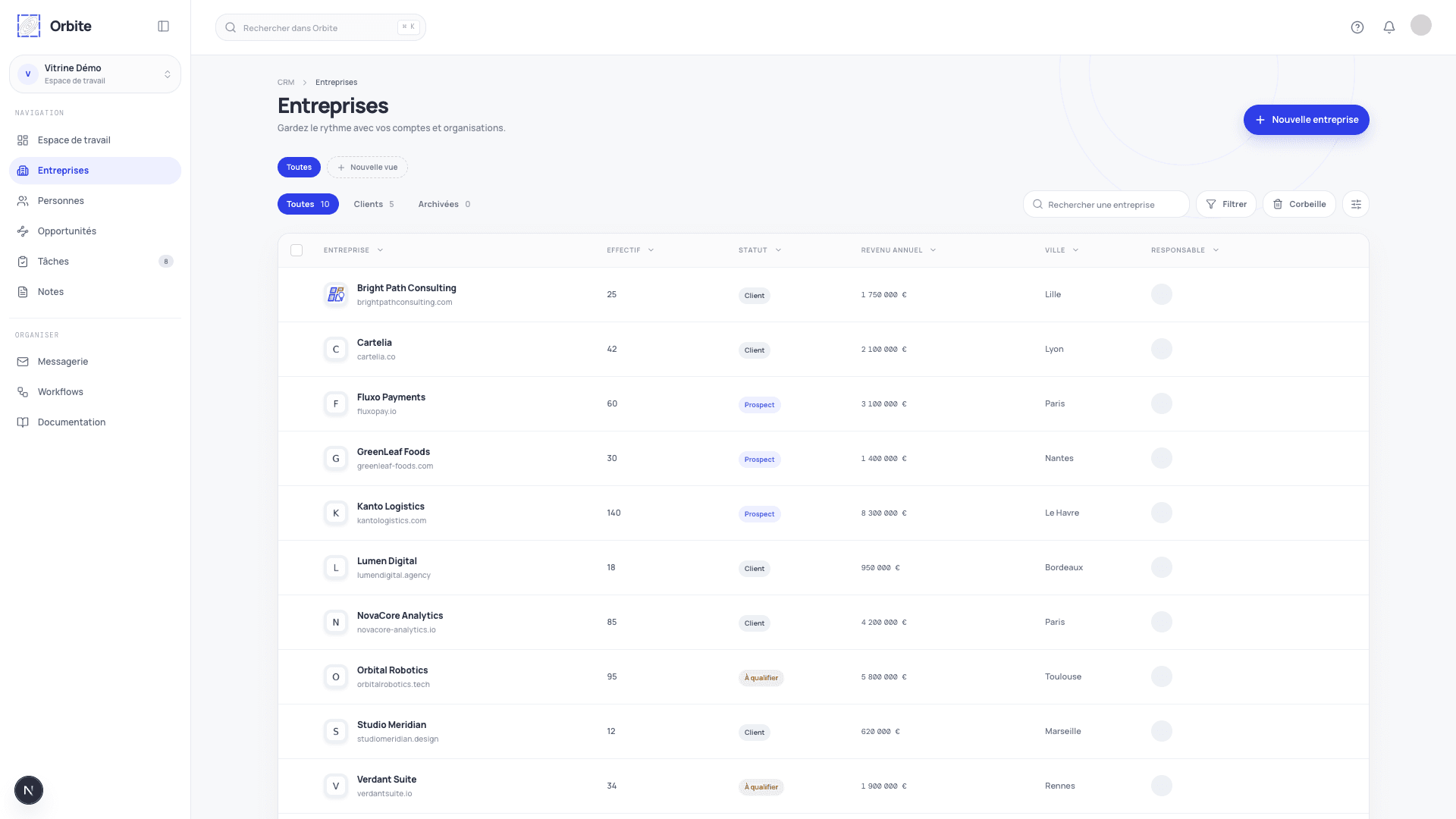
Task: Open the user avatar at top right
Action: coord(1421,25)
